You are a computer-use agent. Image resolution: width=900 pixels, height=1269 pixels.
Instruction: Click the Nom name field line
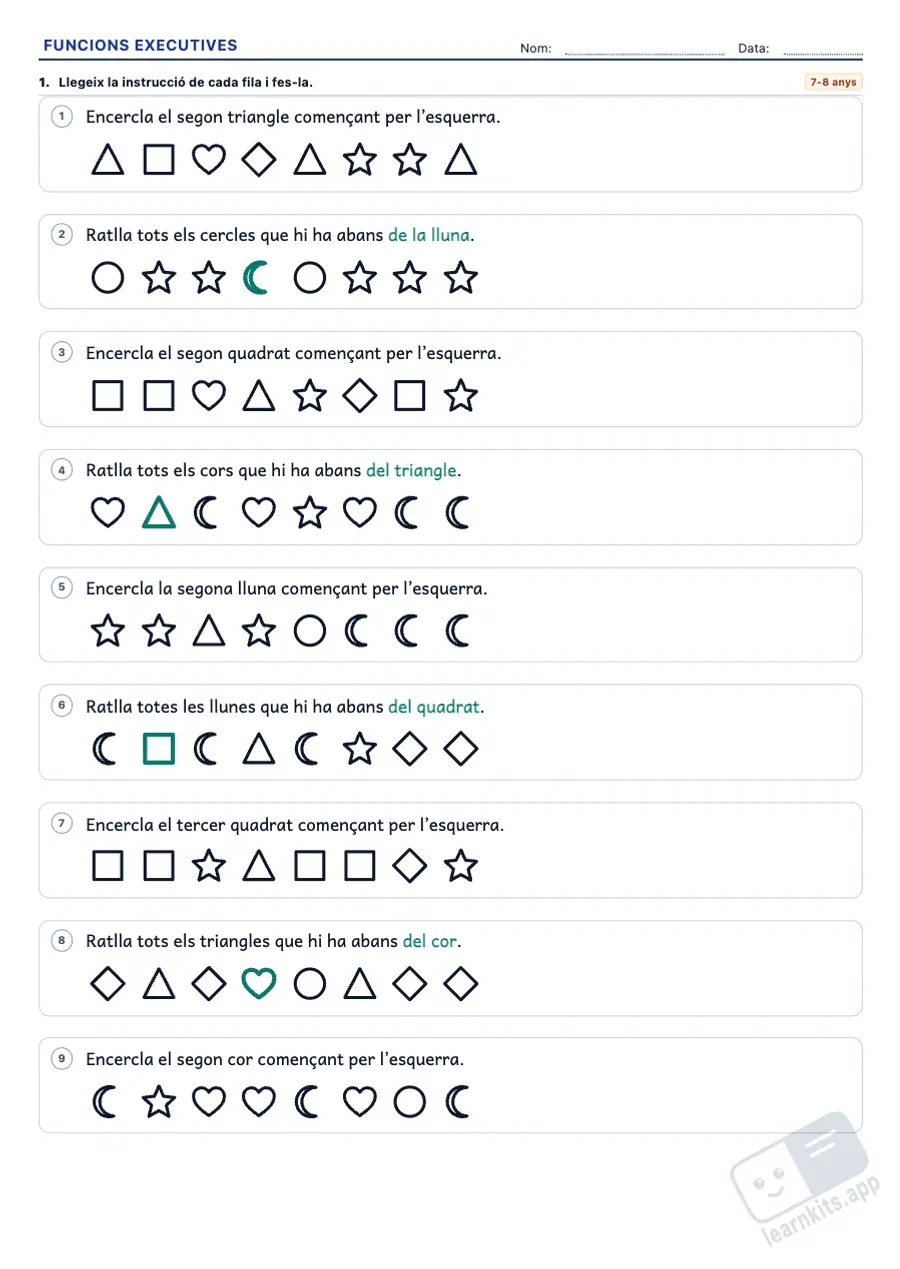[645, 50]
